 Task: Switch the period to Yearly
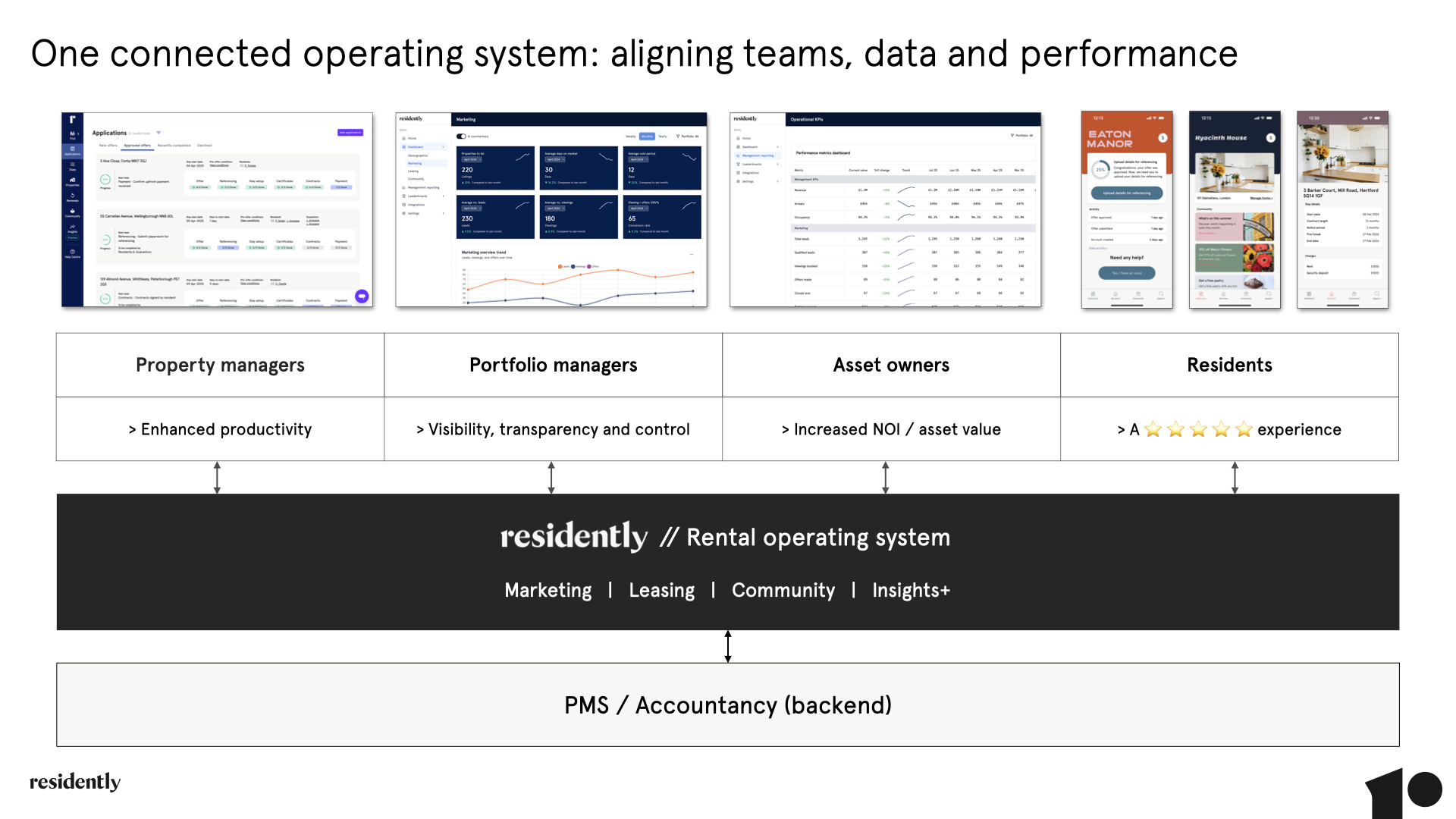click(663, 136)
